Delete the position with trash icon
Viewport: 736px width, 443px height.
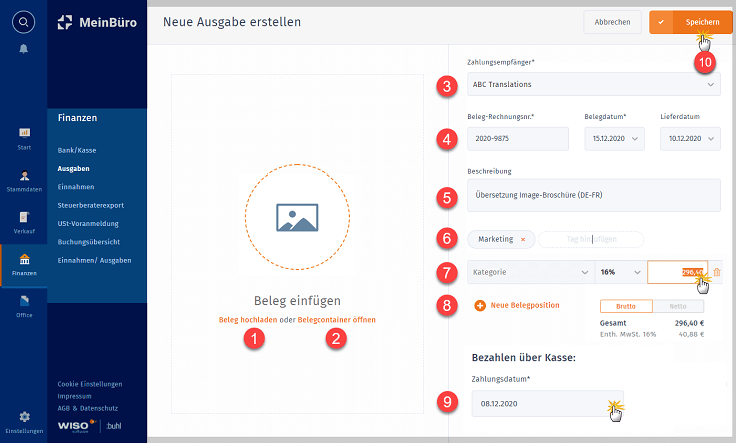pyautogui.click(x=717, y=272)
